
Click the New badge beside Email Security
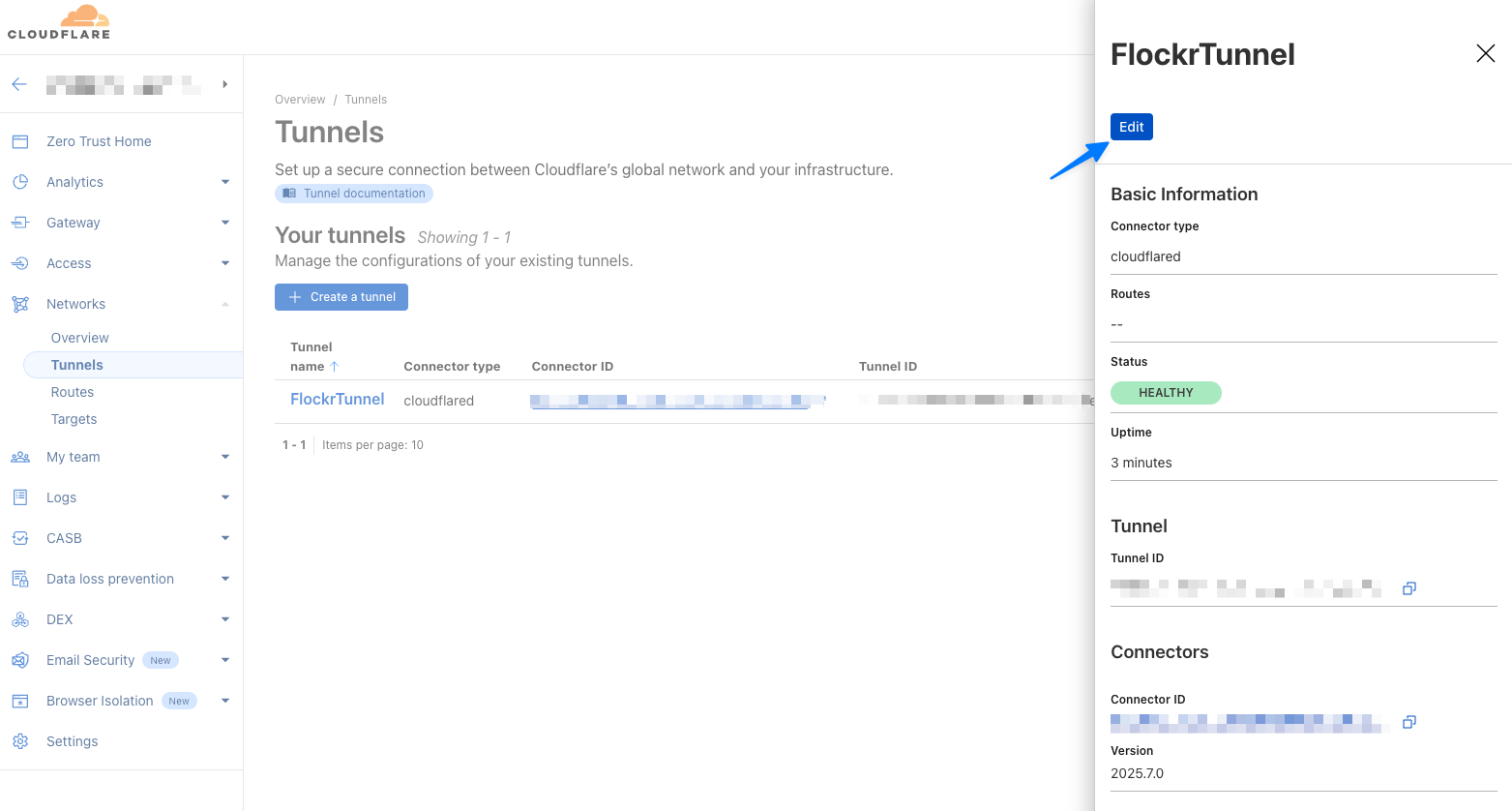pos(161,660)
